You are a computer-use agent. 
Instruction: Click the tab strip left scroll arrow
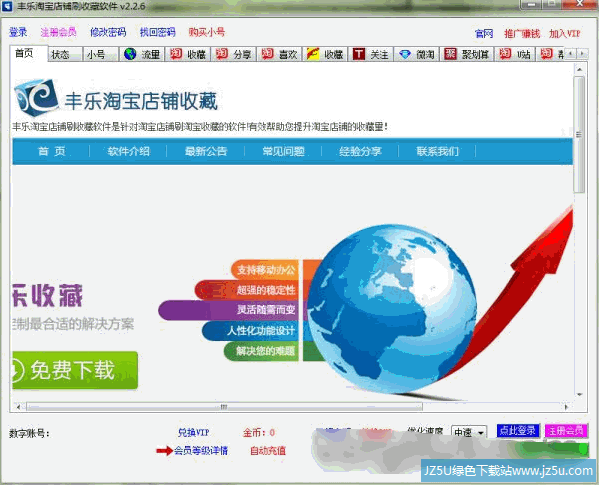[x=570, y=53]
